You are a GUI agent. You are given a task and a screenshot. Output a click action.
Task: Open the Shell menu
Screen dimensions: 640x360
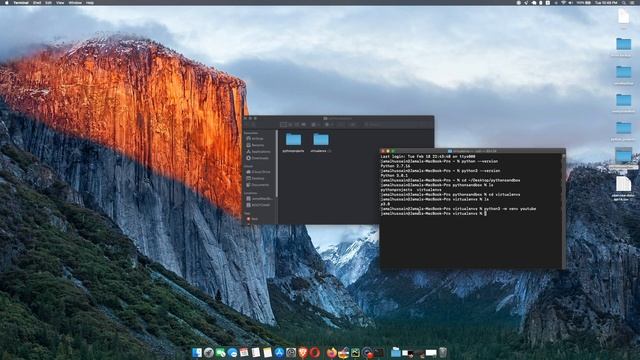(x=37, y=2)
